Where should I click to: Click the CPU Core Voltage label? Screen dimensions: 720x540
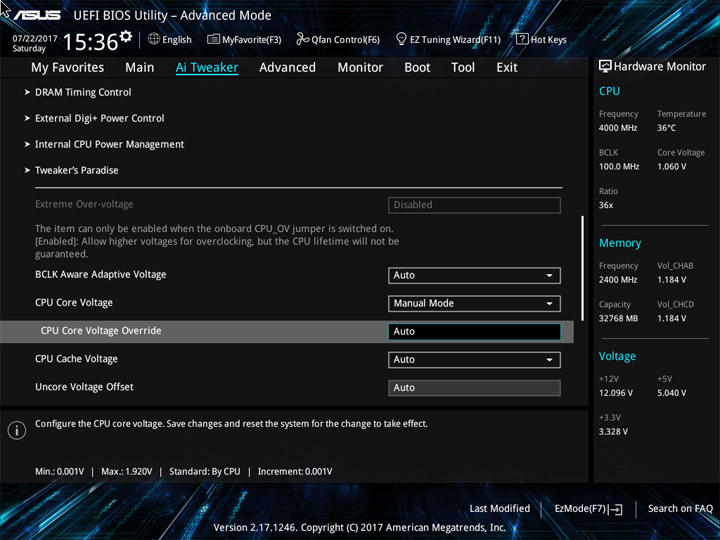tap(74, 303)
